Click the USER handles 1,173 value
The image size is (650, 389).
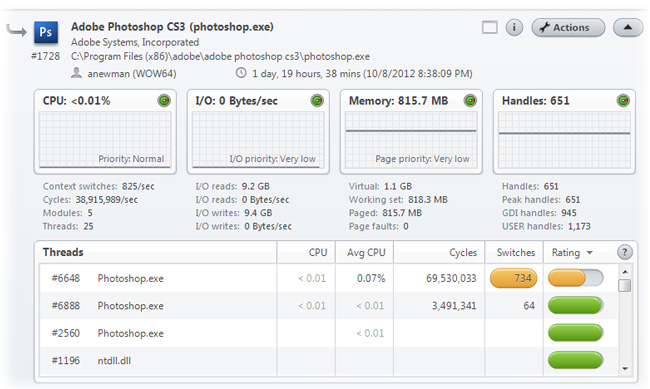[x=579, y=226]
